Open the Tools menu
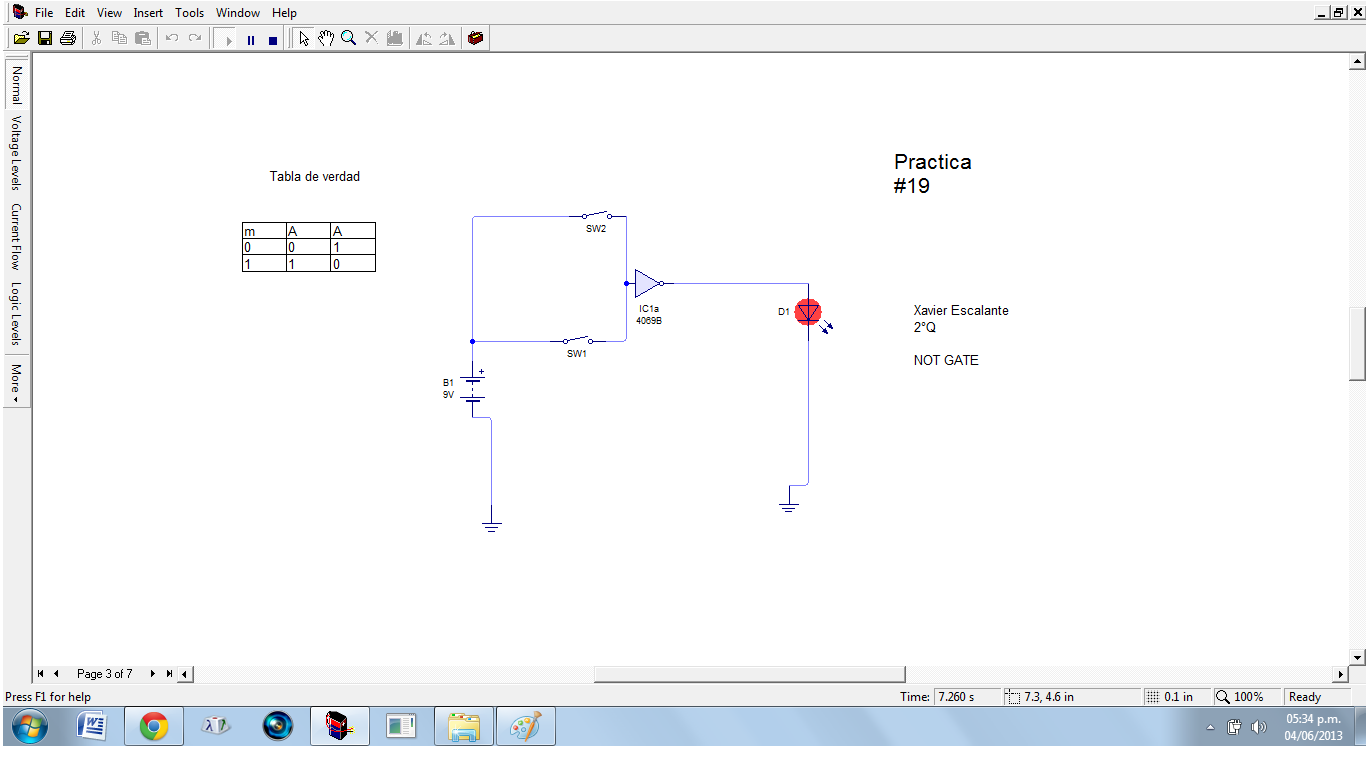This screenshot has width=1366, height=768. pyautogui.click(x=189, y=12)
